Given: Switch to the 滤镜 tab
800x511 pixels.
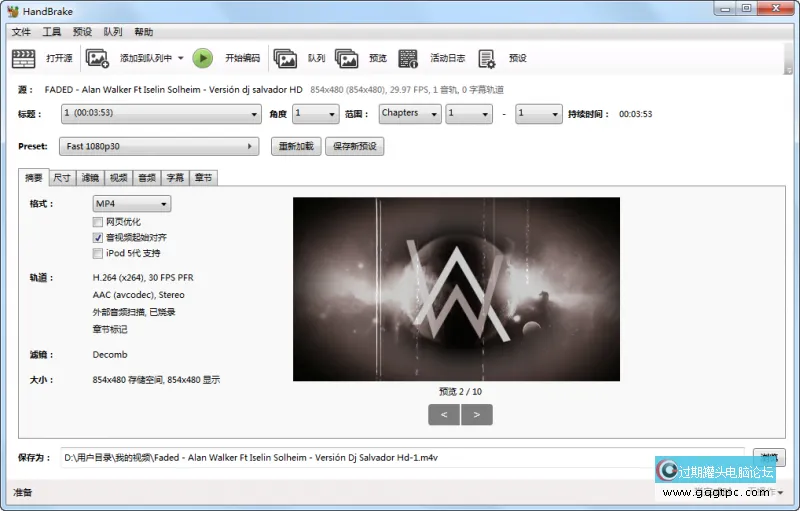Looking at the screenshot, I should coord(90,177).
